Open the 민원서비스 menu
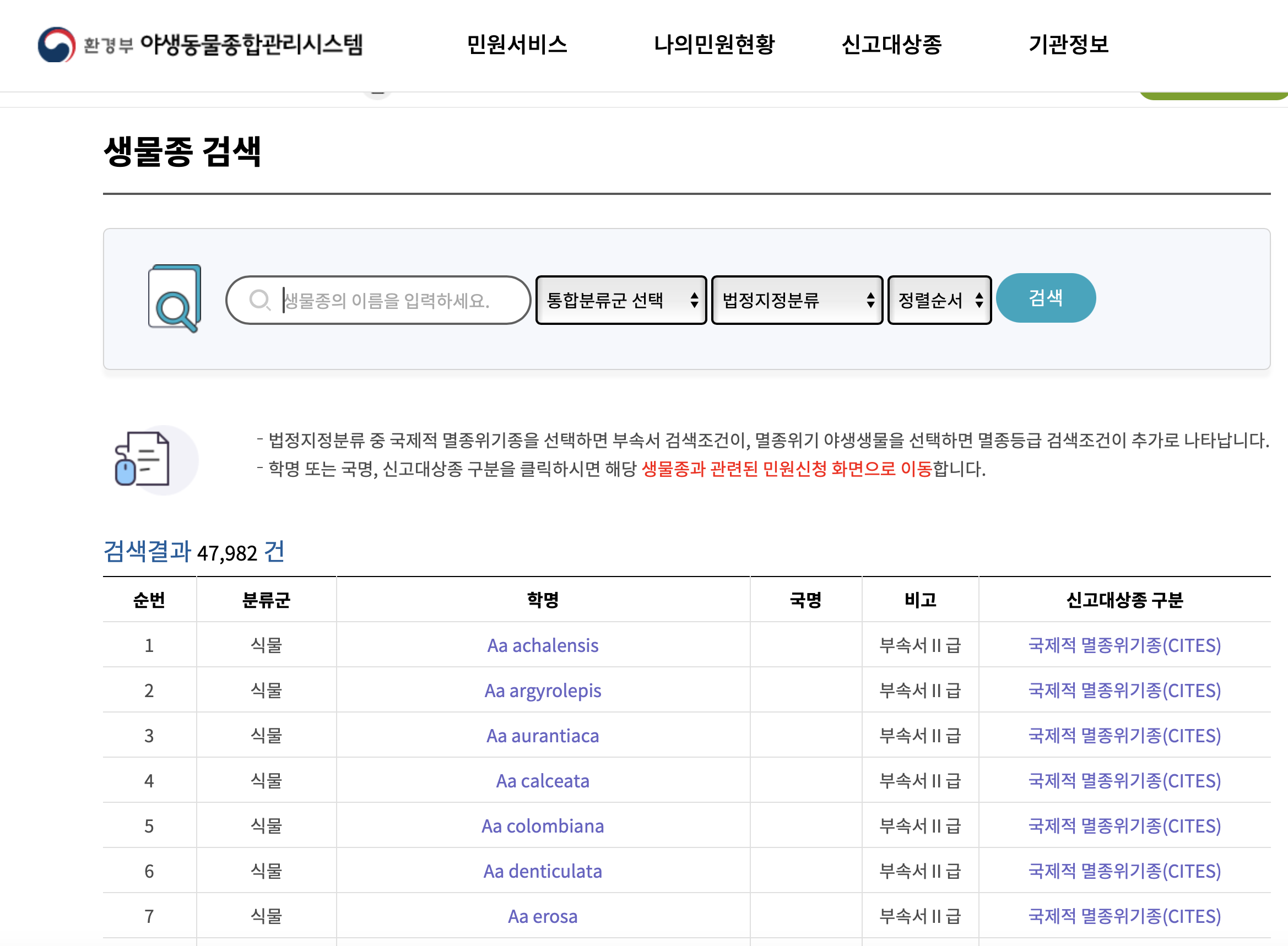 click(x=516, y=45)
